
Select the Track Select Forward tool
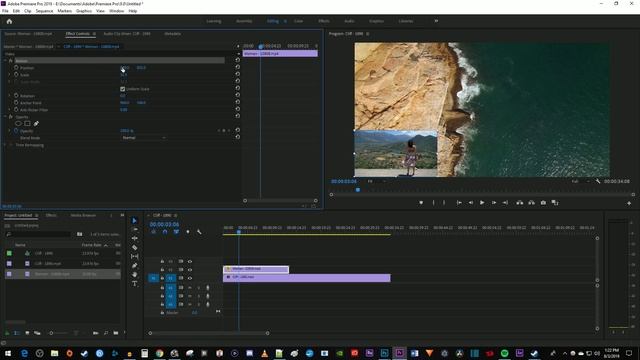[x=135, y=229]
